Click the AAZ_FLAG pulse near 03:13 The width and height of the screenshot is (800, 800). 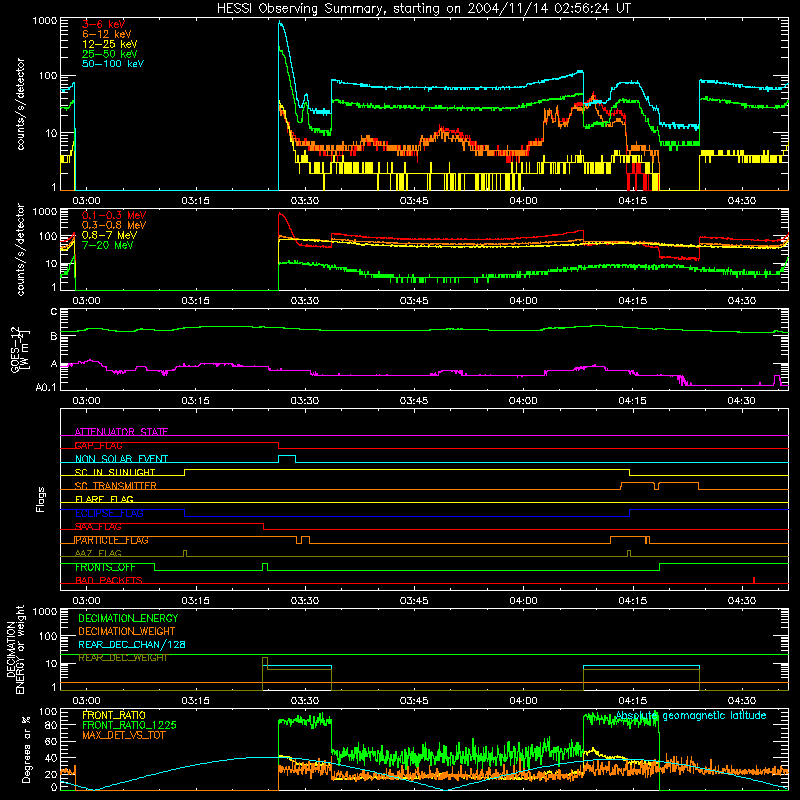pyautogui.click(x=185, y=553)
